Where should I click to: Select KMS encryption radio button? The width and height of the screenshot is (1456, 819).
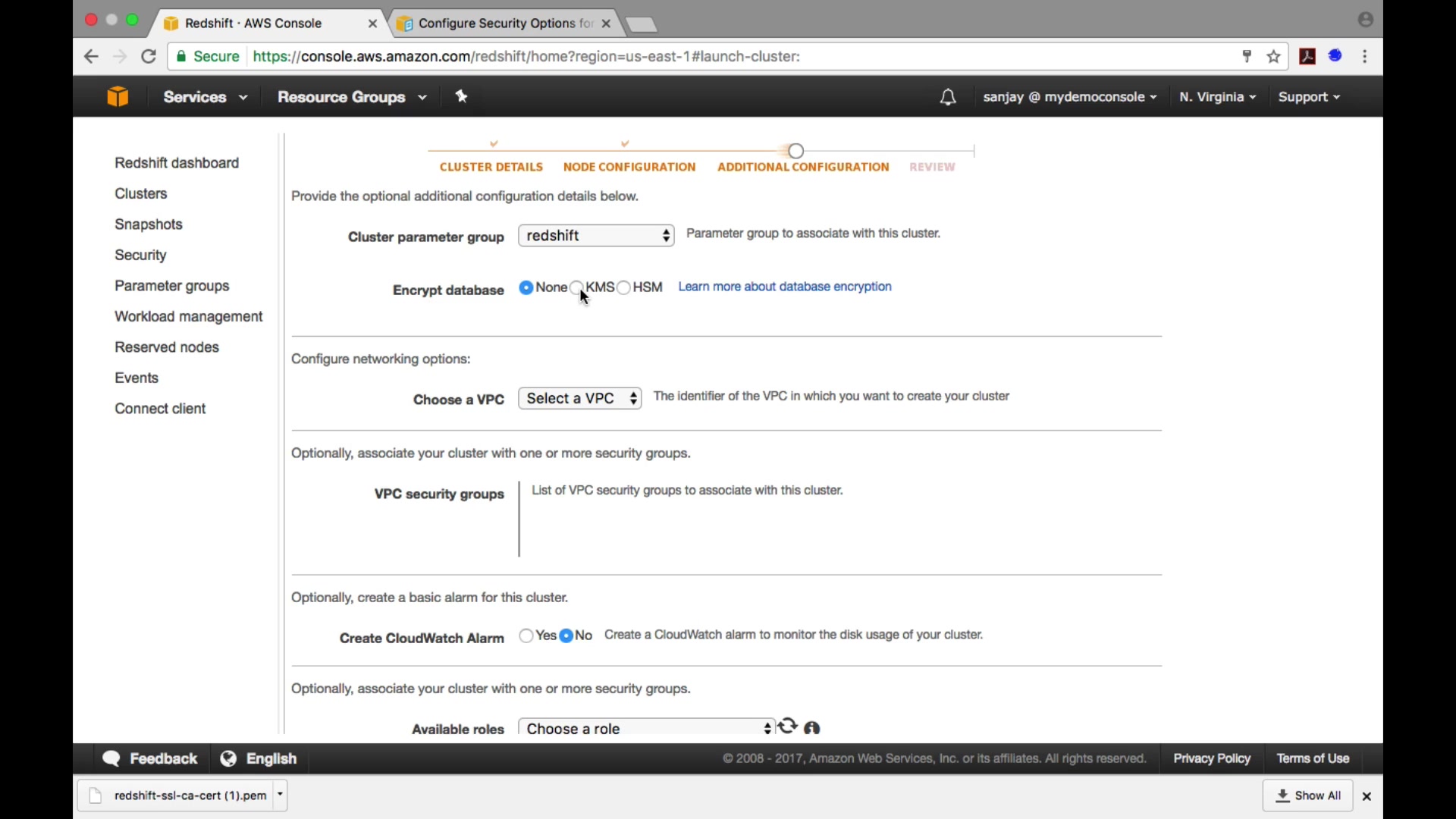(x=576, y=287)
